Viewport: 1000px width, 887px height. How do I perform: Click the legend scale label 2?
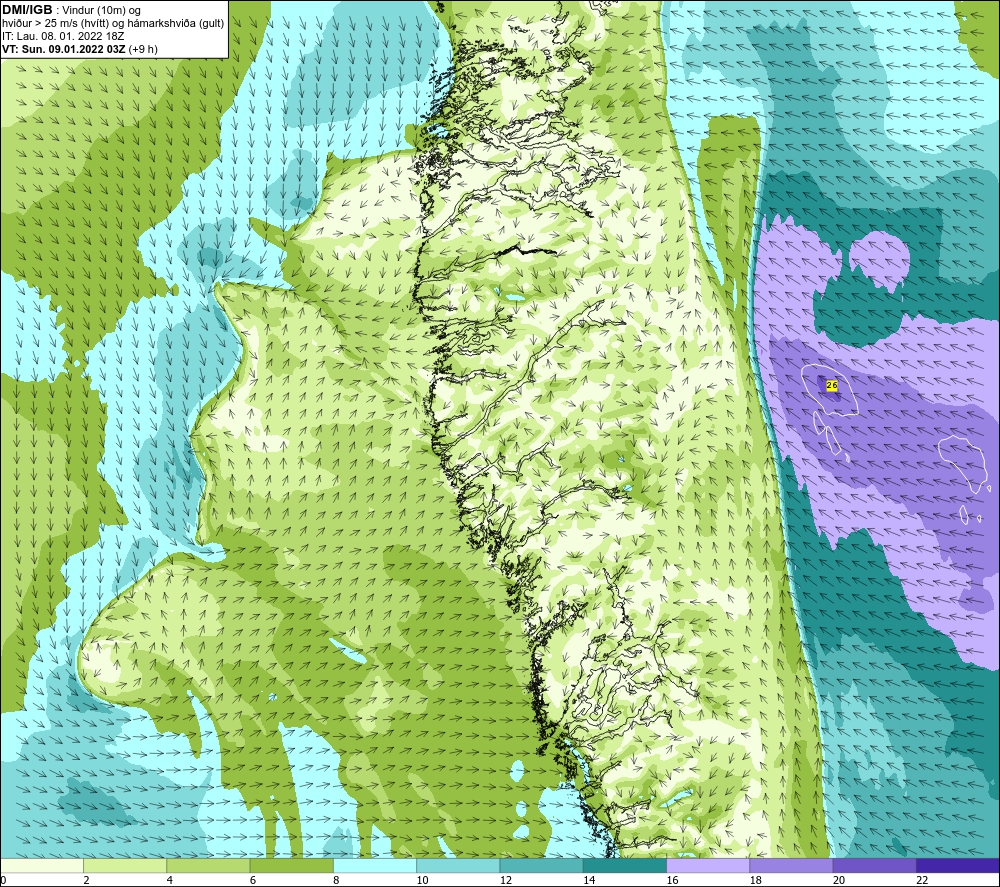[x=86, y=880]
